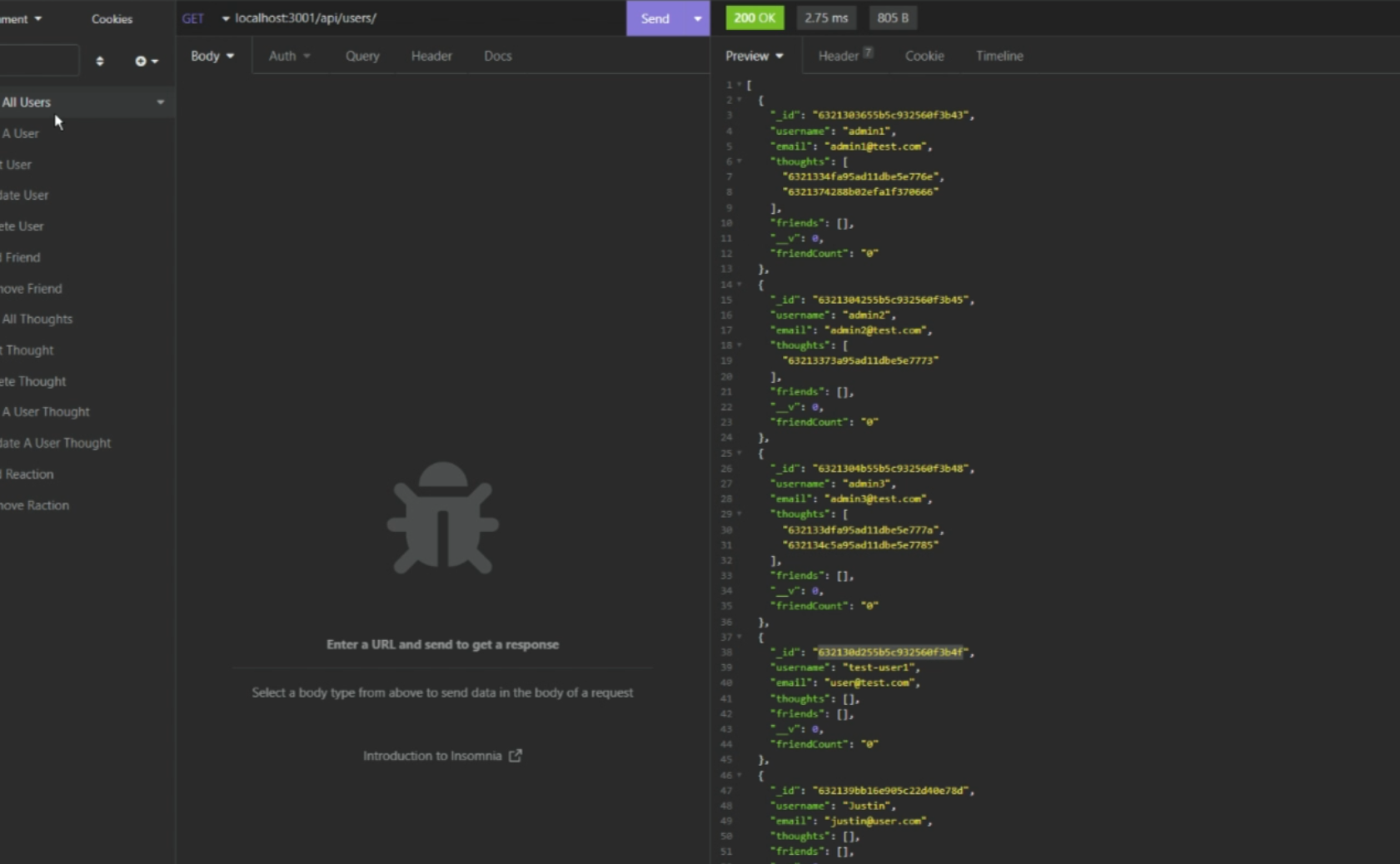Click the 2.75 ms response time badge

(x=828, y=17)
